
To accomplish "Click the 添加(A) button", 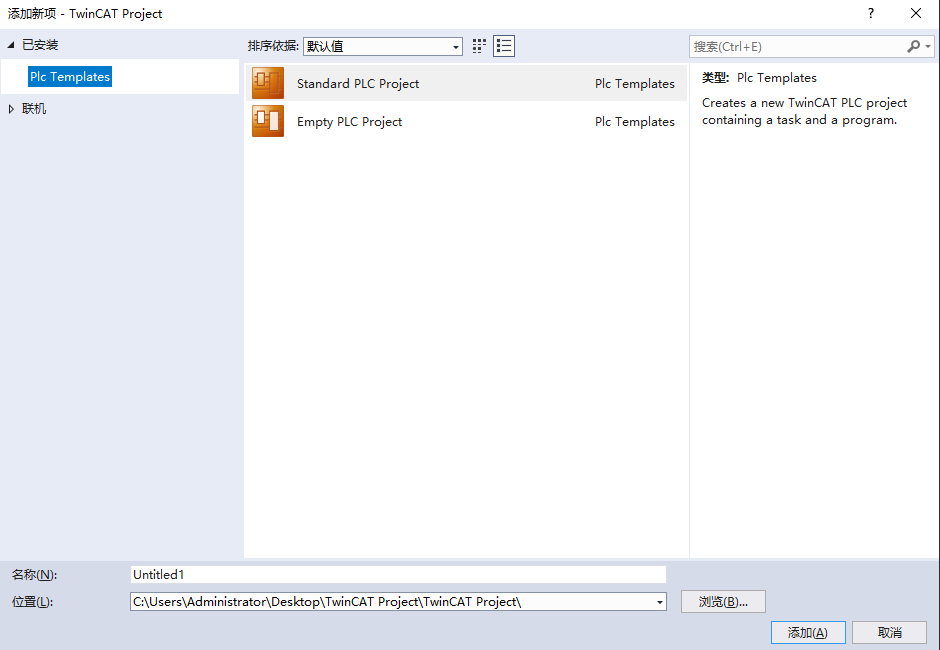I will [808, 632].
